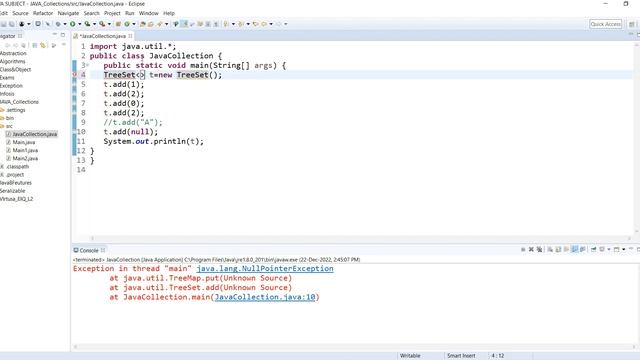Close the JavaCollection.java editor tab
Viewport: 640px width, 360px height.
[x=131, y=36]
